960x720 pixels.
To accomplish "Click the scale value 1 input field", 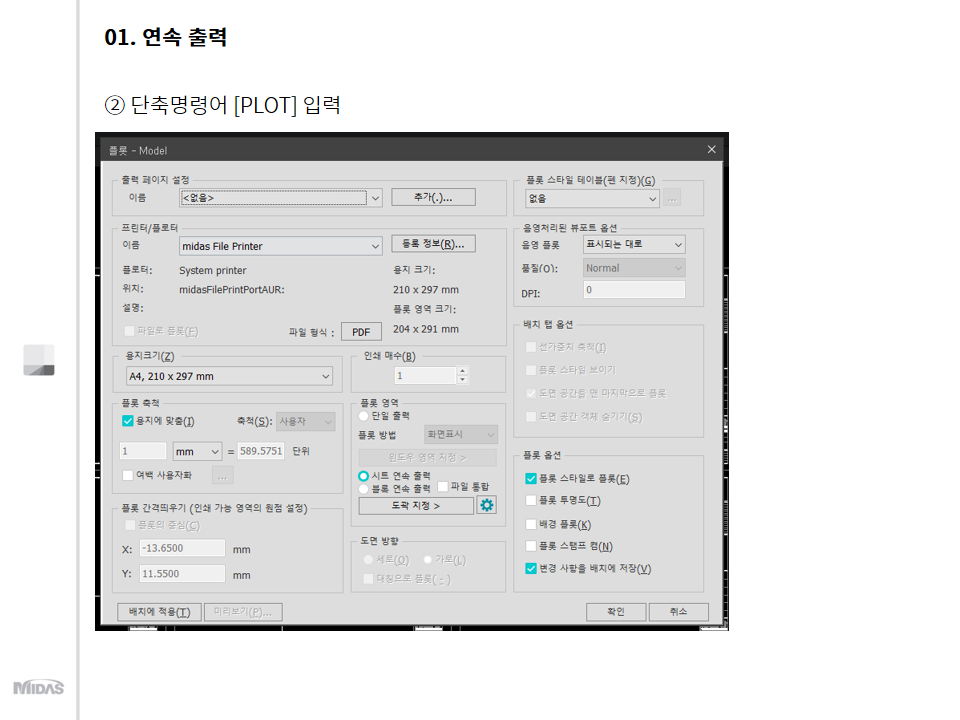I will click(x=143, y=451).
